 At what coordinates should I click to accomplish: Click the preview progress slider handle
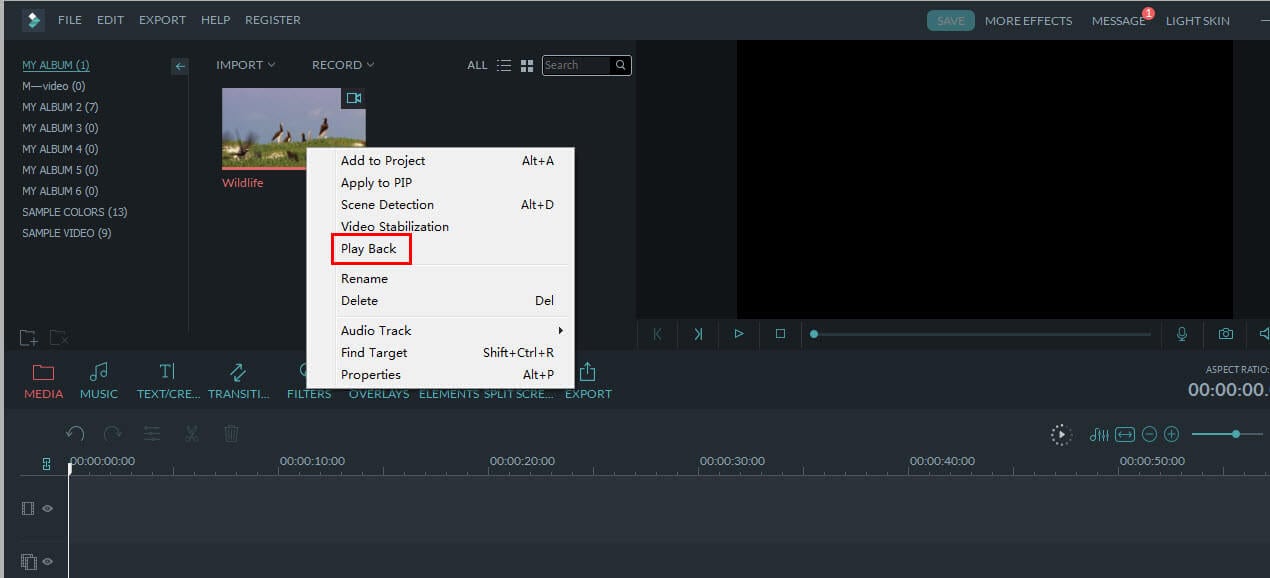coord(814,334)
